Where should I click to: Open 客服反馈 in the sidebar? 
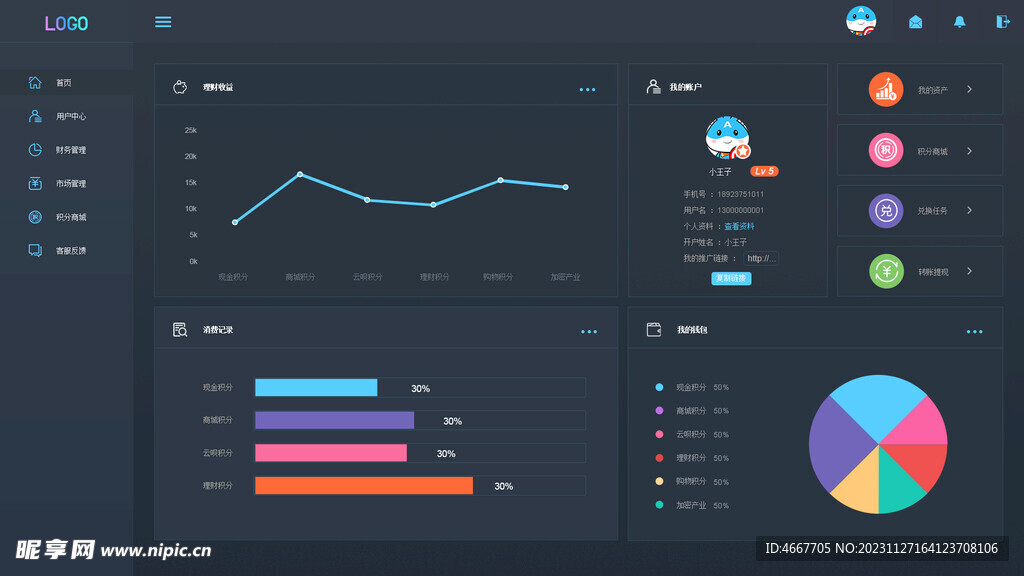pyautogui.click(x=70, y=251)
